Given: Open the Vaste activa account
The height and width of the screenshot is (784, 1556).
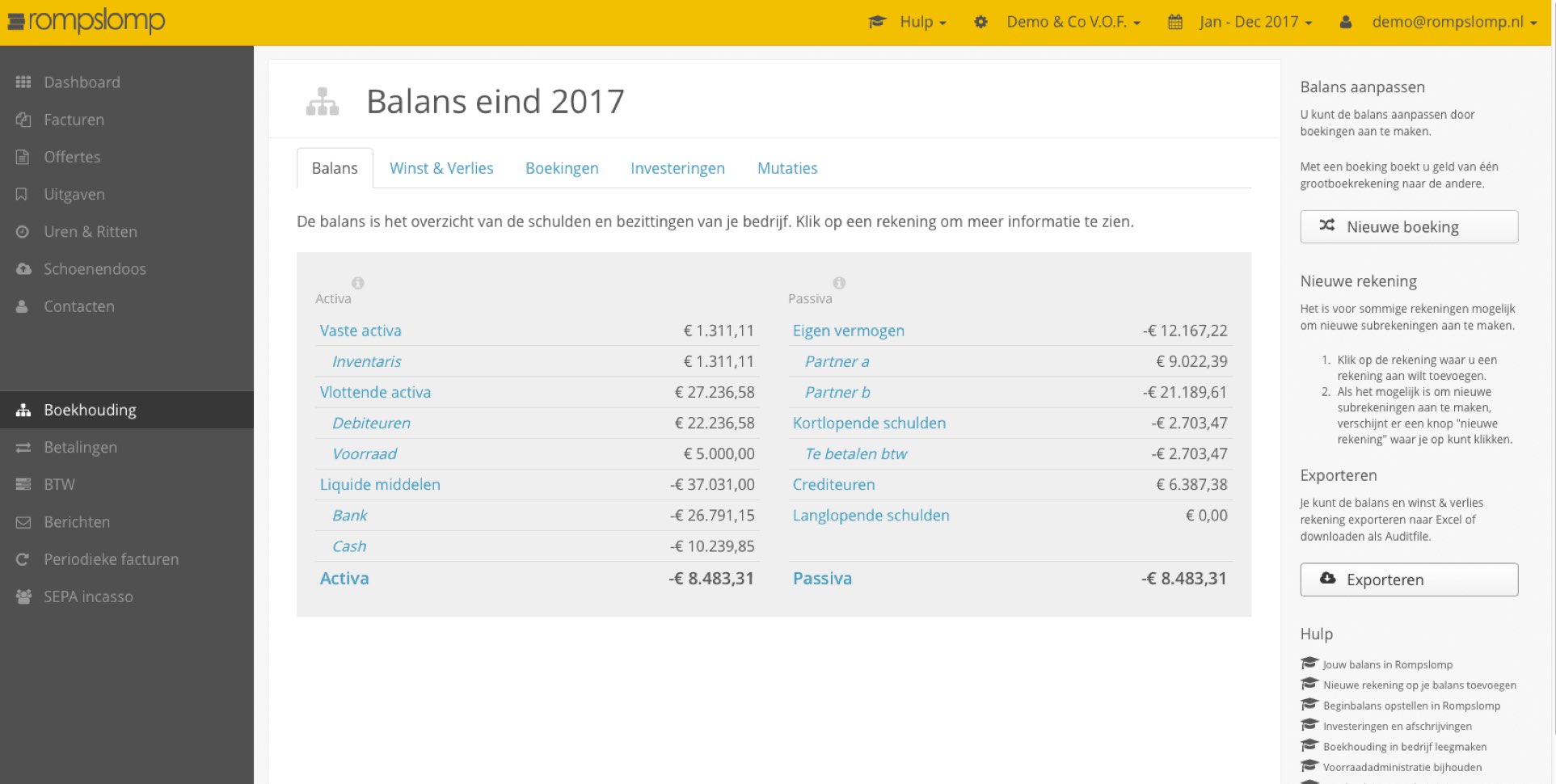Looking at the screenshot, I should click(x=361, y=331).
